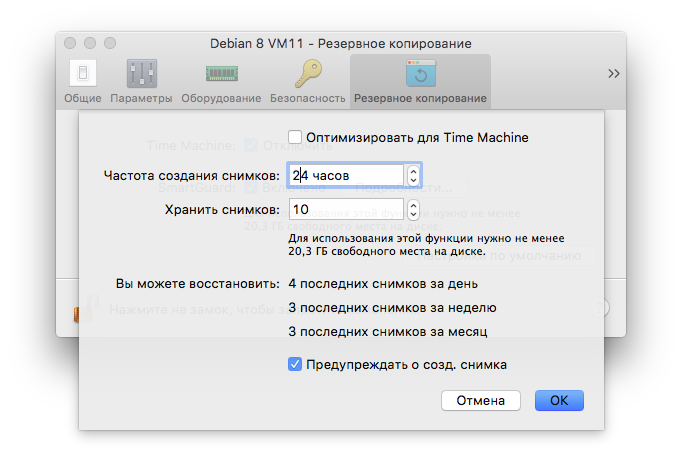Click the Частота создания снимков field
The width and height of the screenshot is (682, 451).
pyautogui.click(x=346, y=175)
